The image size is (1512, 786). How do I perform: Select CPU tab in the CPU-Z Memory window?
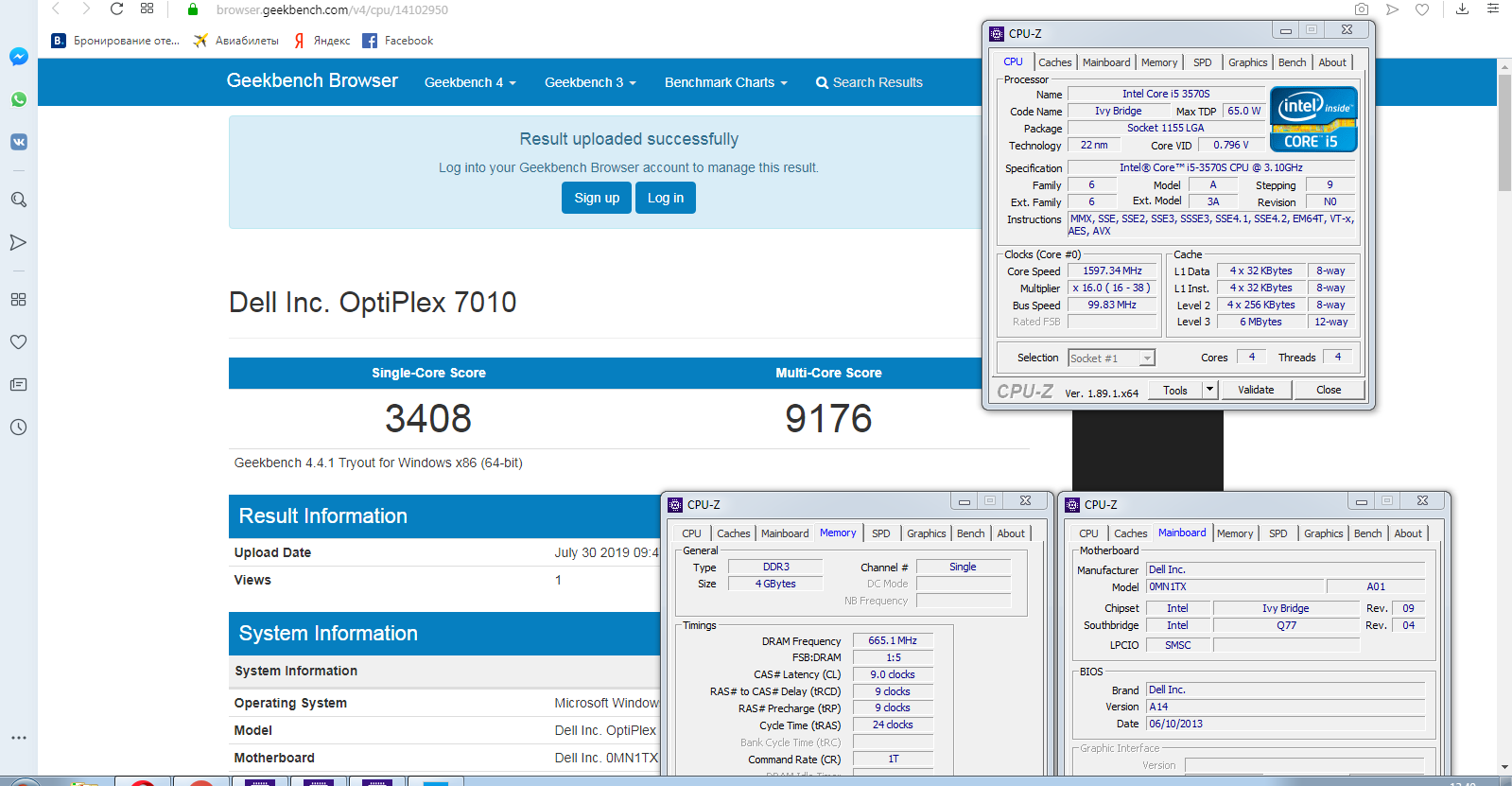click(x=692, y=533)
